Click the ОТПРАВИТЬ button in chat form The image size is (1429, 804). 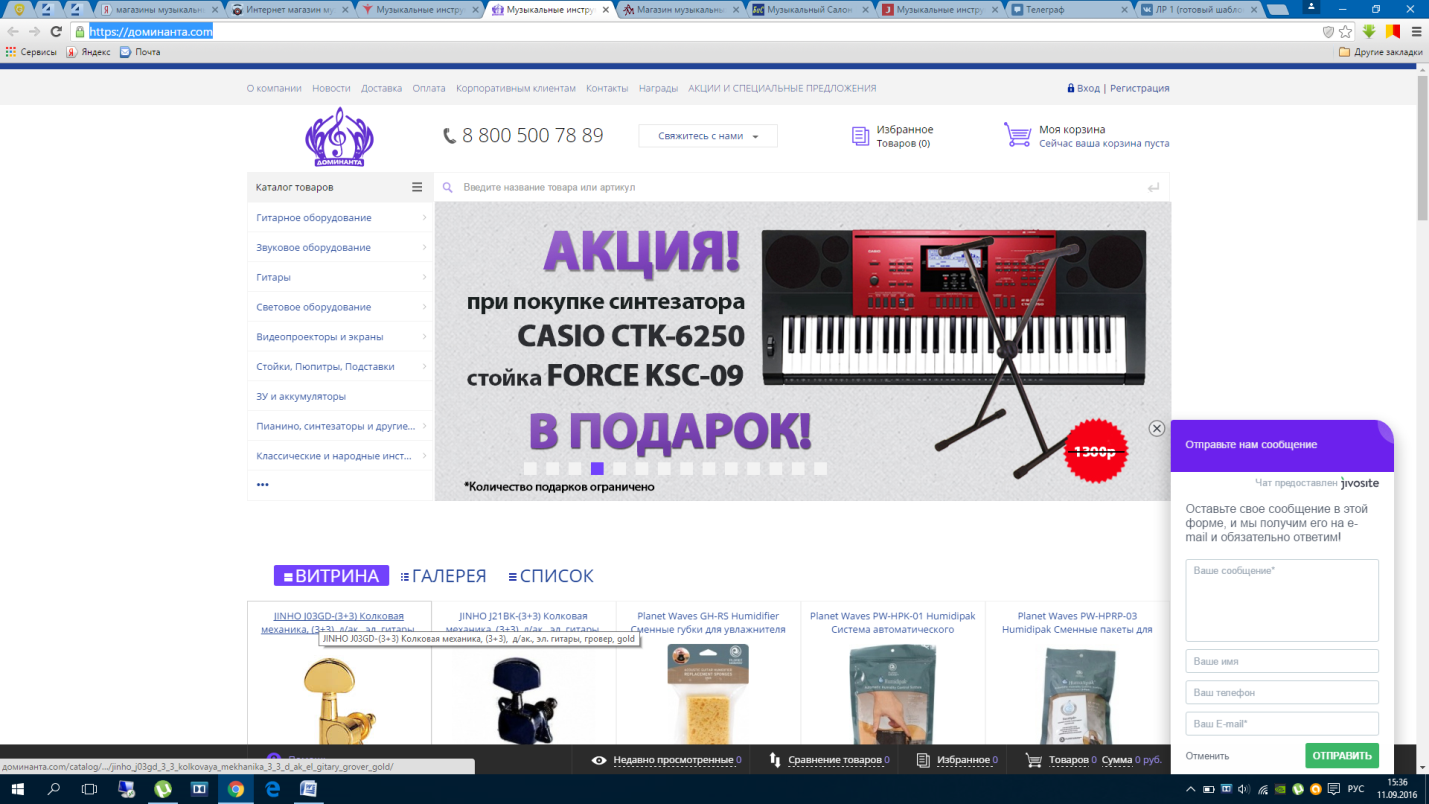[1342, 755]
